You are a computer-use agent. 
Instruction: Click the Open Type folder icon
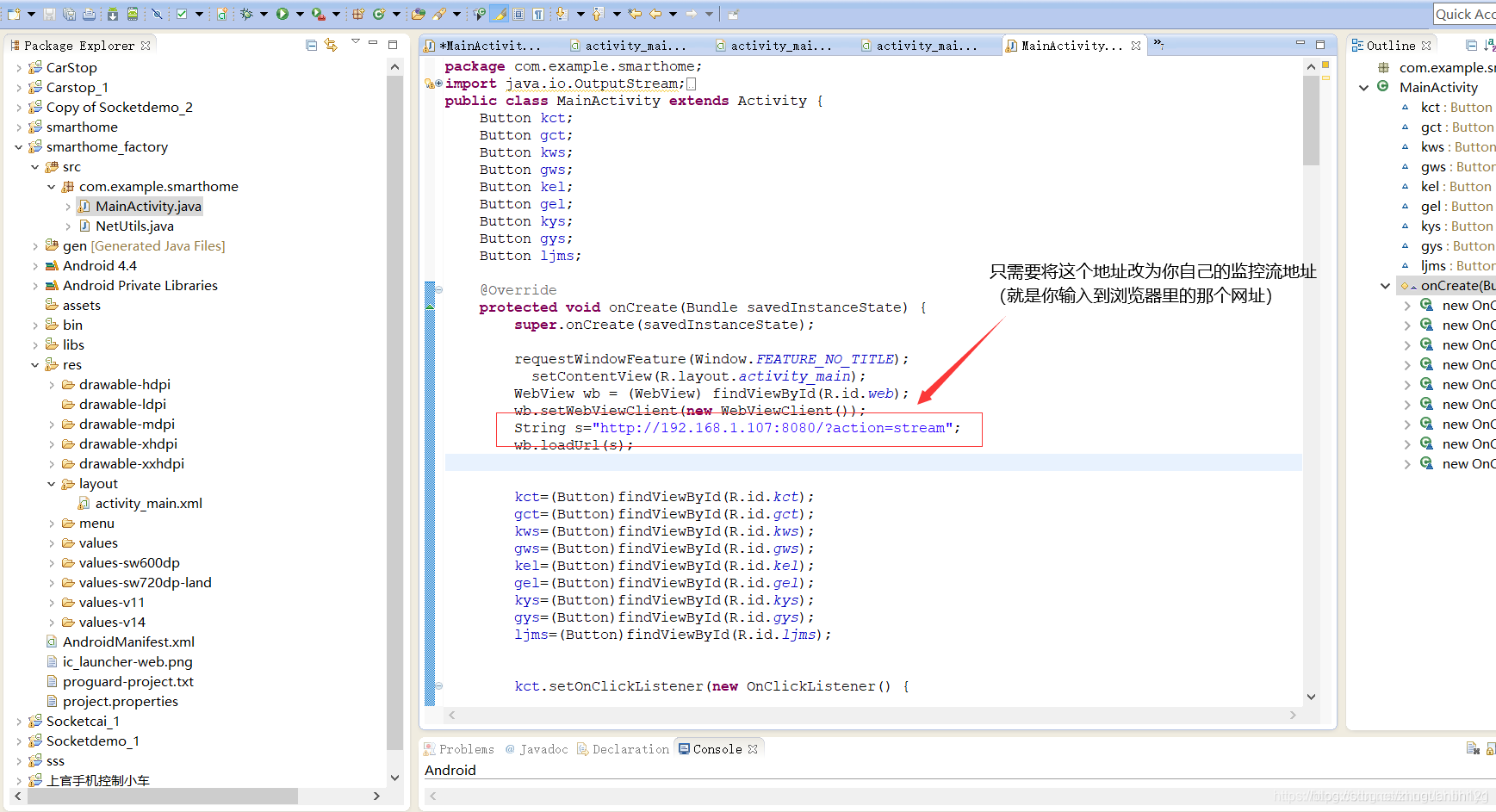pos(418,14)
